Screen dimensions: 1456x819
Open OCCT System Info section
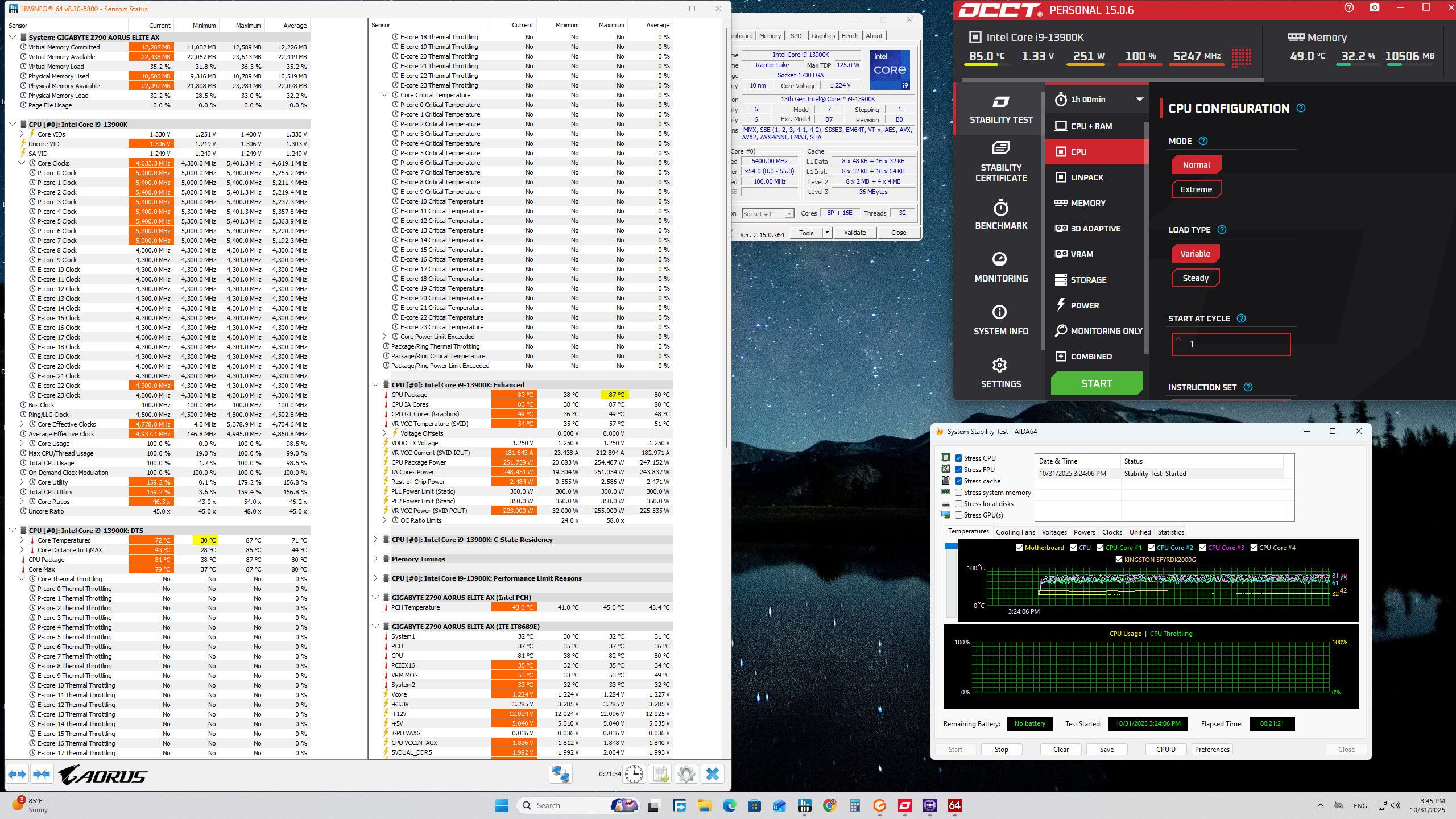[1000, 320]
